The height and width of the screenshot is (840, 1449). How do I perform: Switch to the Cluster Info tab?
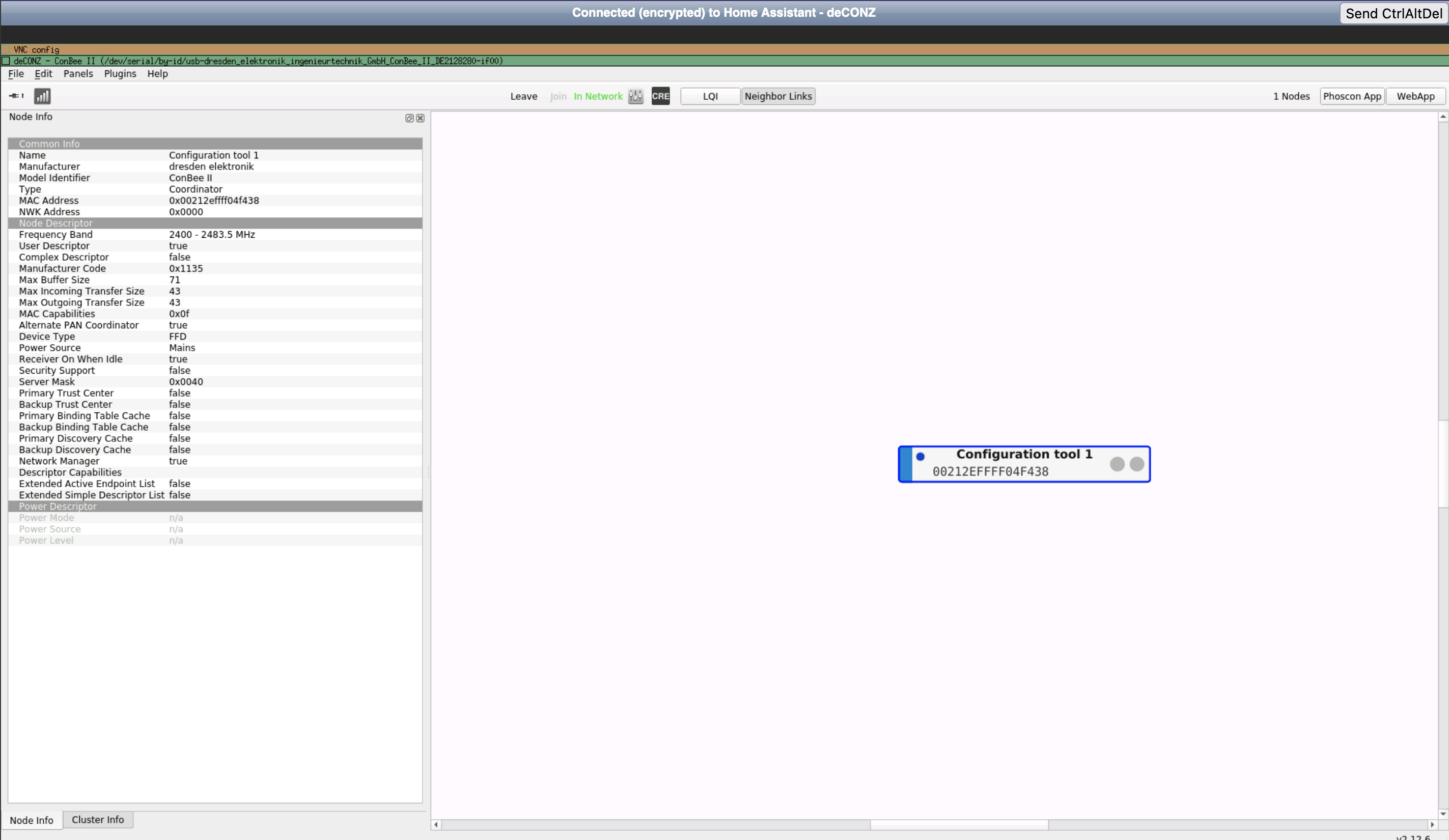(98, 819)
